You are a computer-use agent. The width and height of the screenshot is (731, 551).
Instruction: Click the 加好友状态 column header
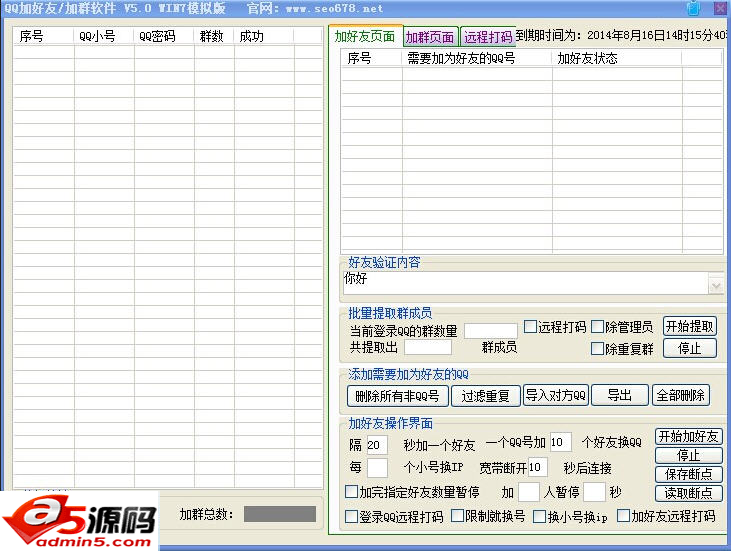point(617,58)
